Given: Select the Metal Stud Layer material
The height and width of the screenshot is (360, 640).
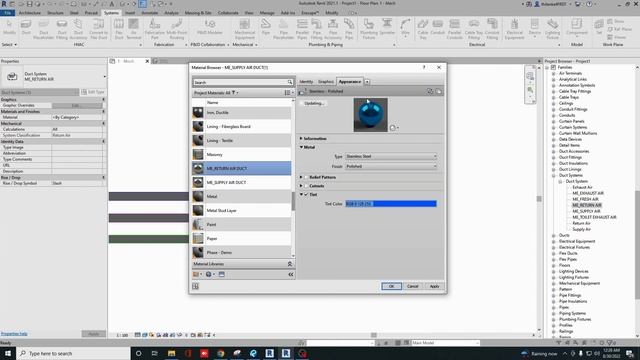Looking at the screenshot, I should [242, 211].
